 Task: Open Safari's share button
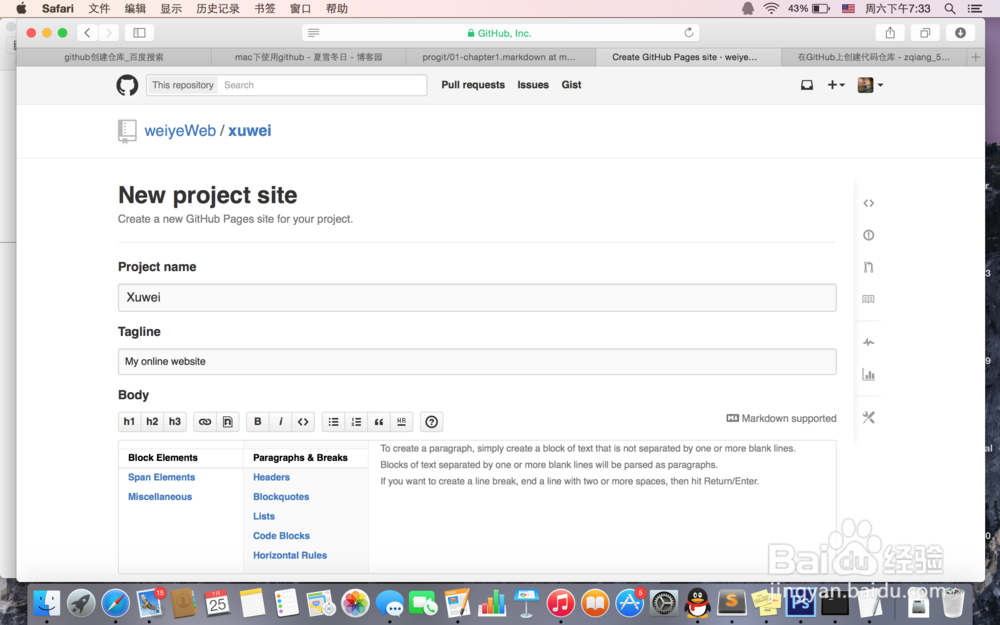coord(890,33)
